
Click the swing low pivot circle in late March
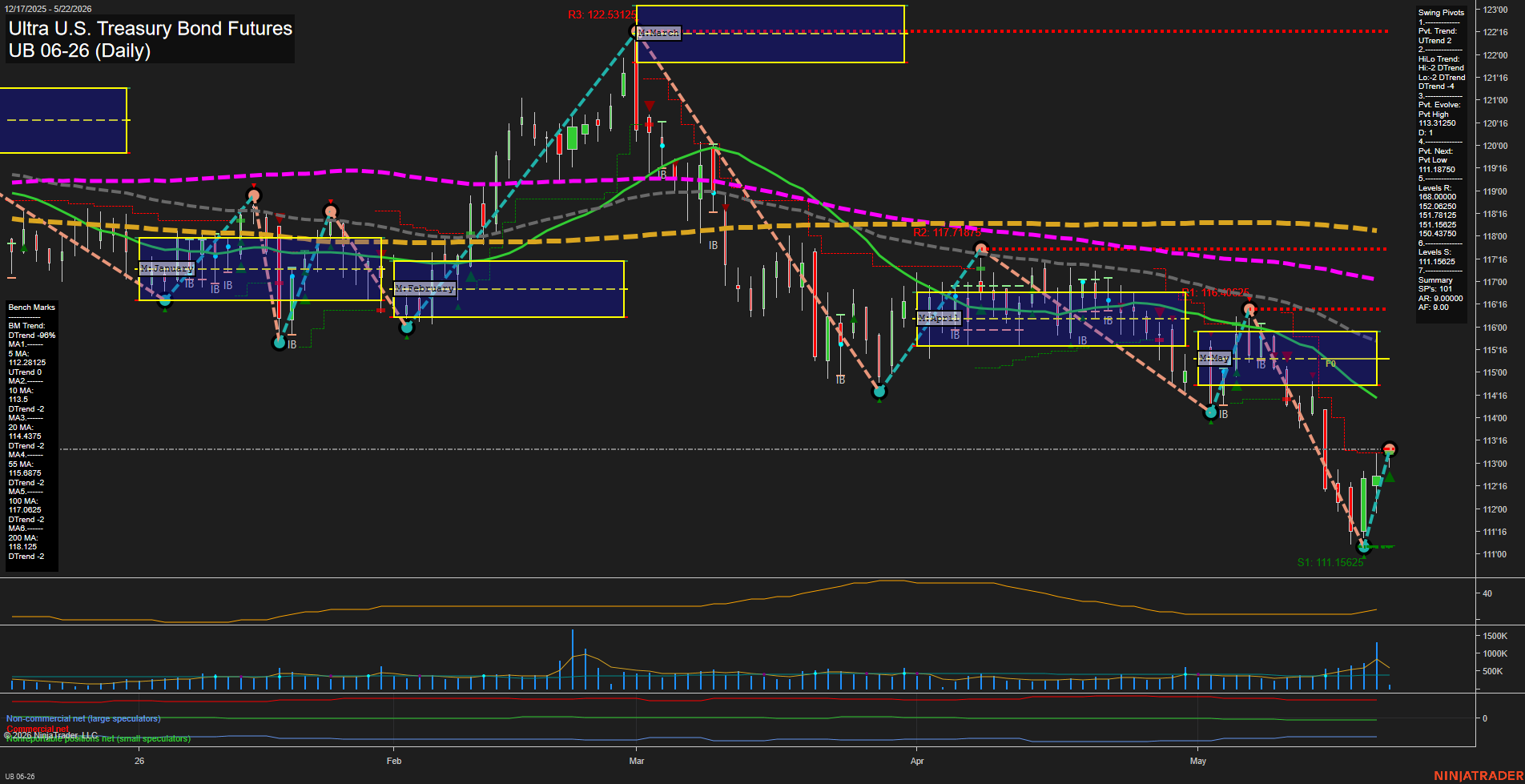coord(879,392)
